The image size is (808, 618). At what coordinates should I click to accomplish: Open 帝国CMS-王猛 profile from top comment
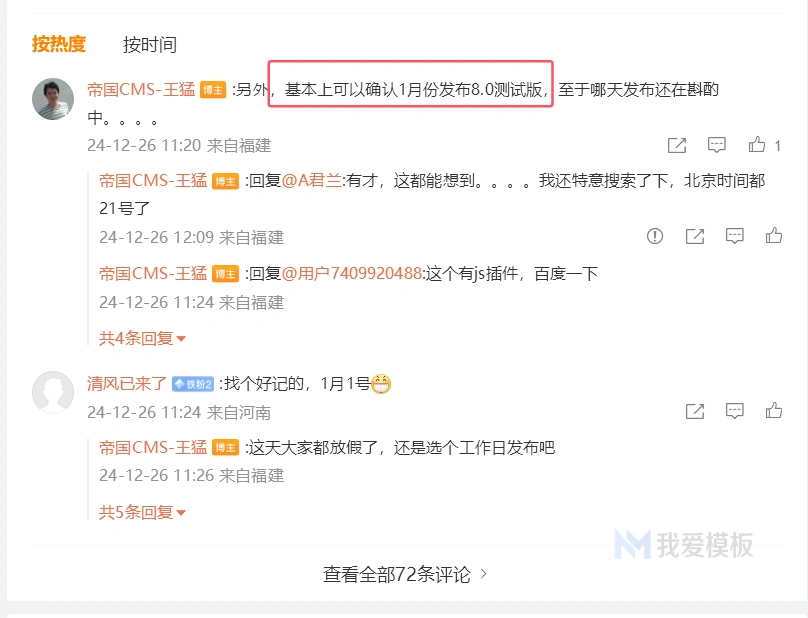pyautogui.click(x=141, y=90)
